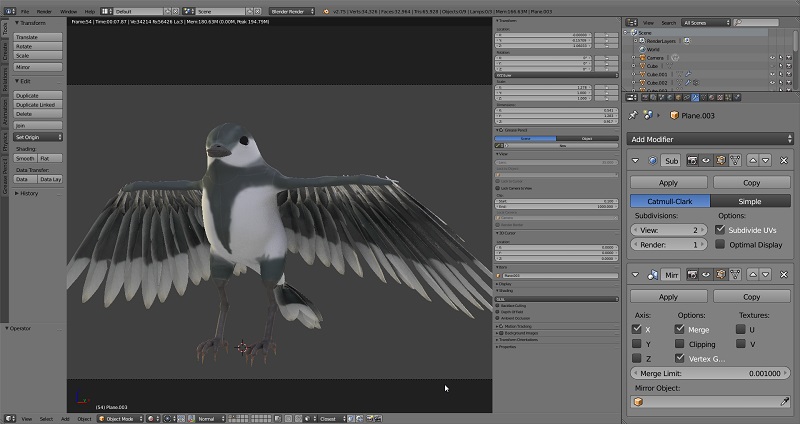Open the Help menu

(90, 11)
